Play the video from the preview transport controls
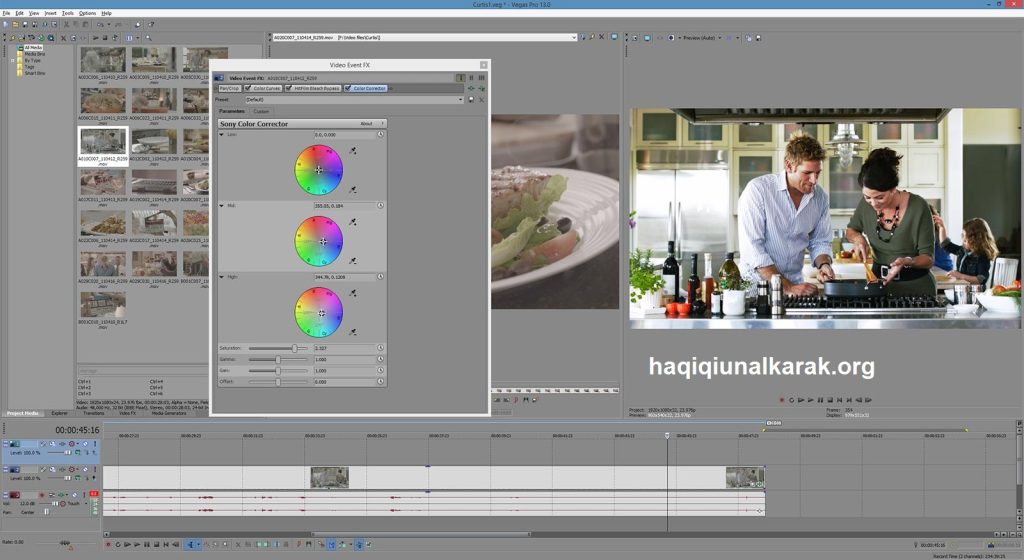Viewport: 1024px width, 560px height. pos(810,400)
